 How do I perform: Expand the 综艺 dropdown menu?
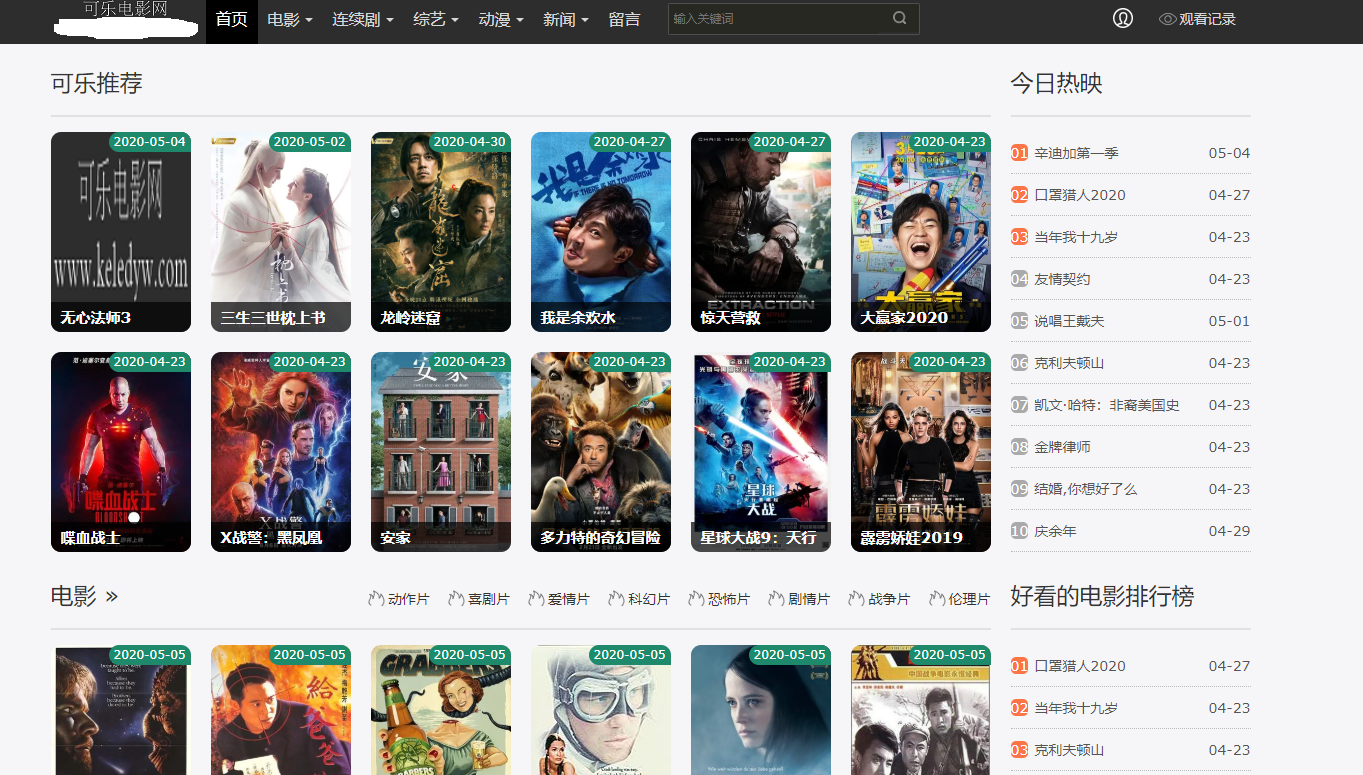436,20
